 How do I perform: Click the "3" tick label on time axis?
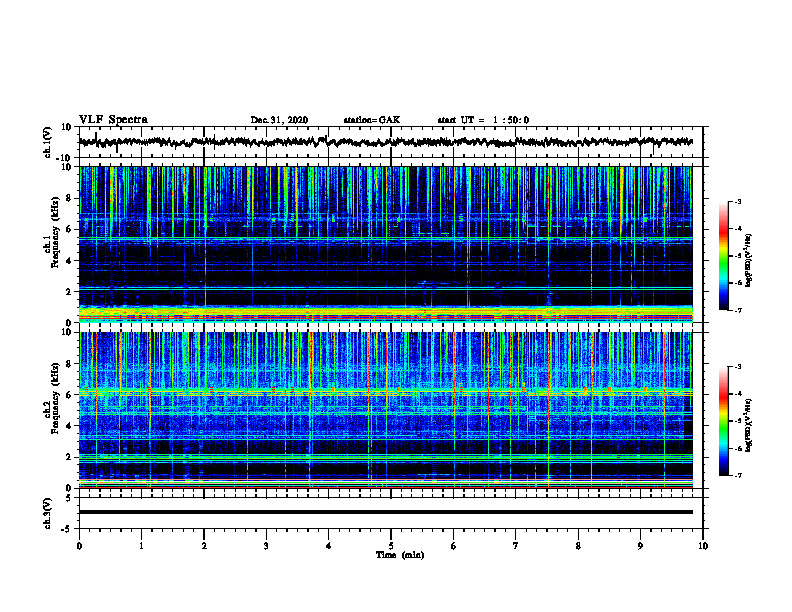pyautogui.click(x=266, y=546)
